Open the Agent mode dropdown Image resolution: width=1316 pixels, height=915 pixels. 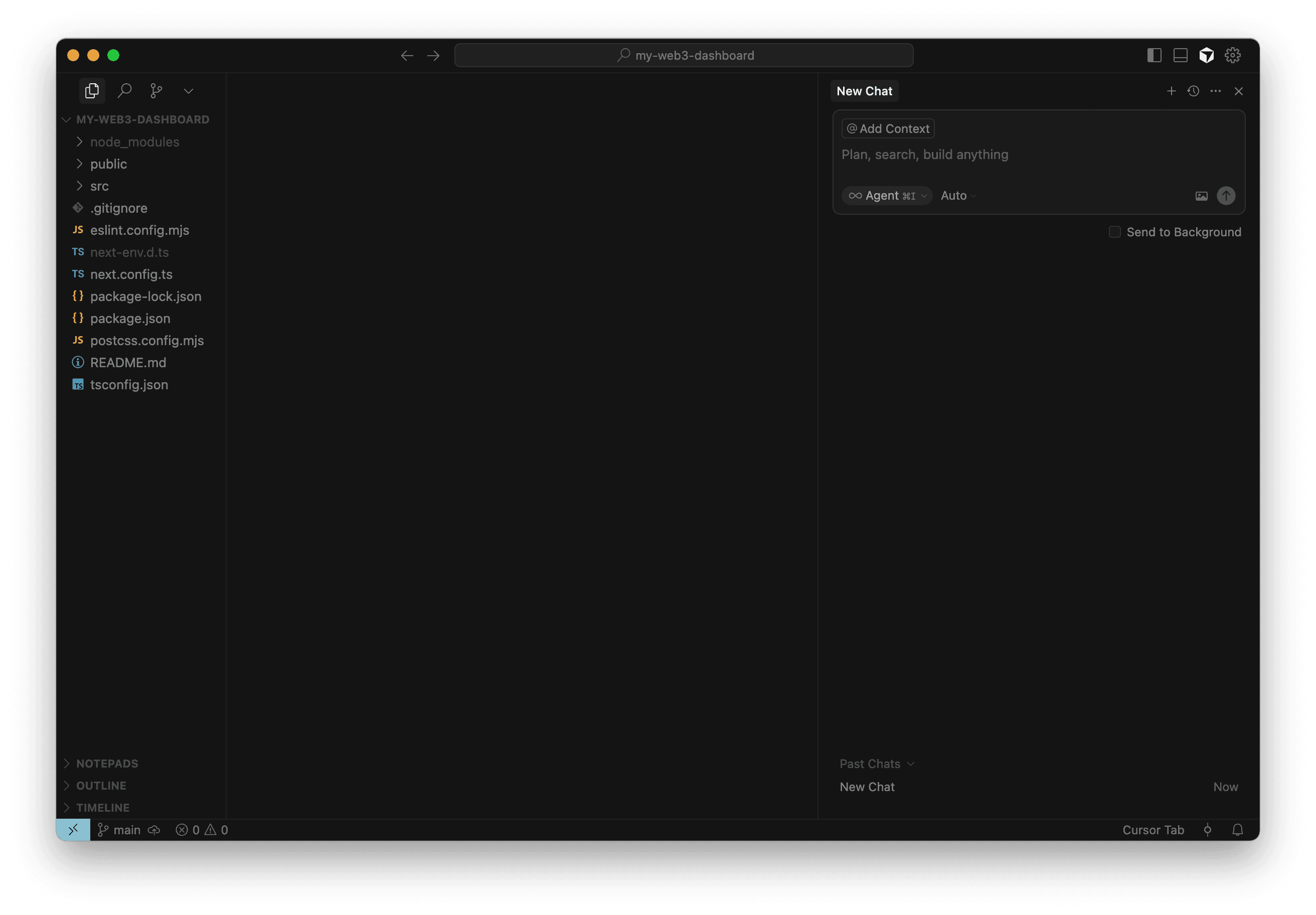point(887,196)
